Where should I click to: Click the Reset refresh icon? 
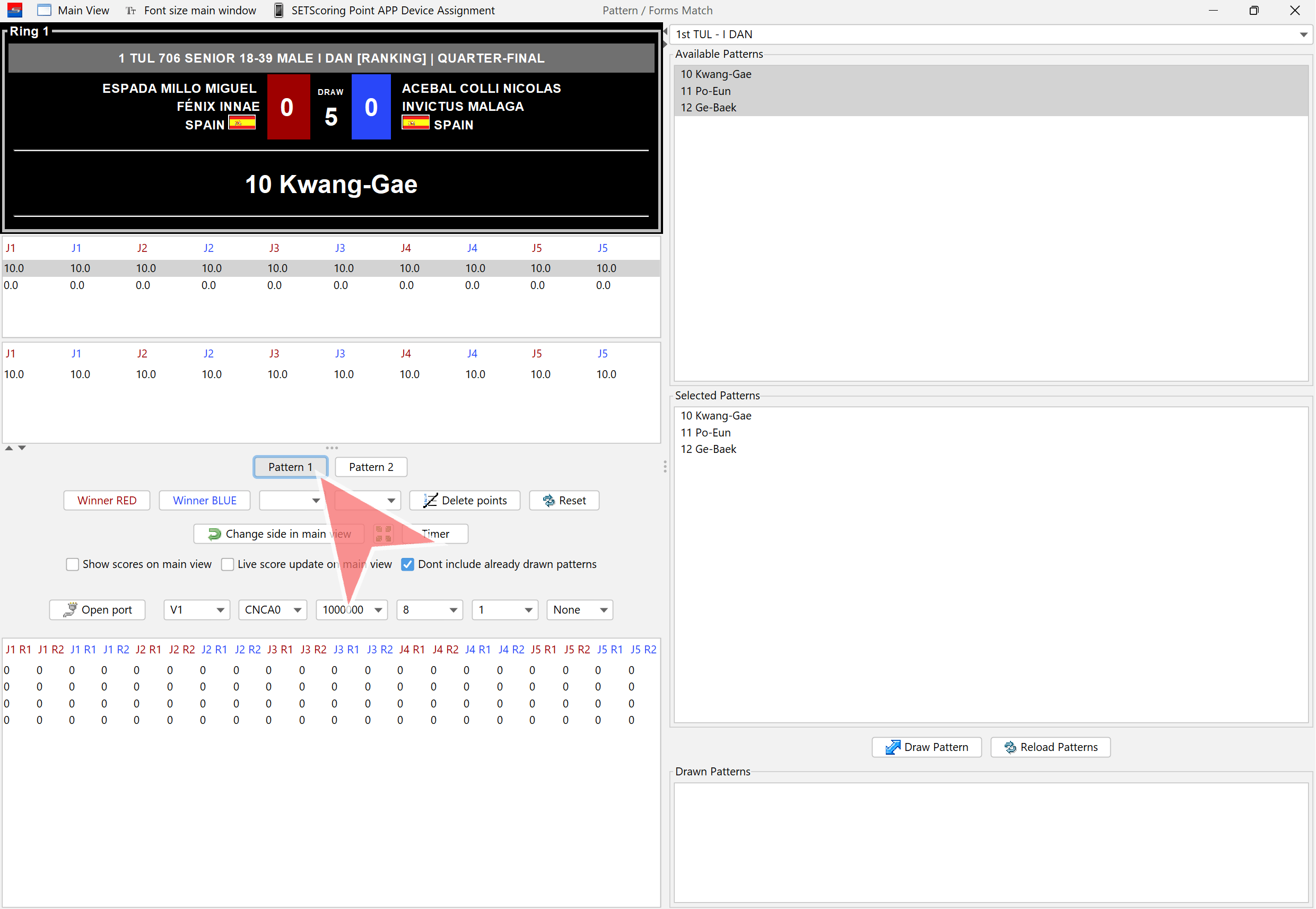click(548, 501)
